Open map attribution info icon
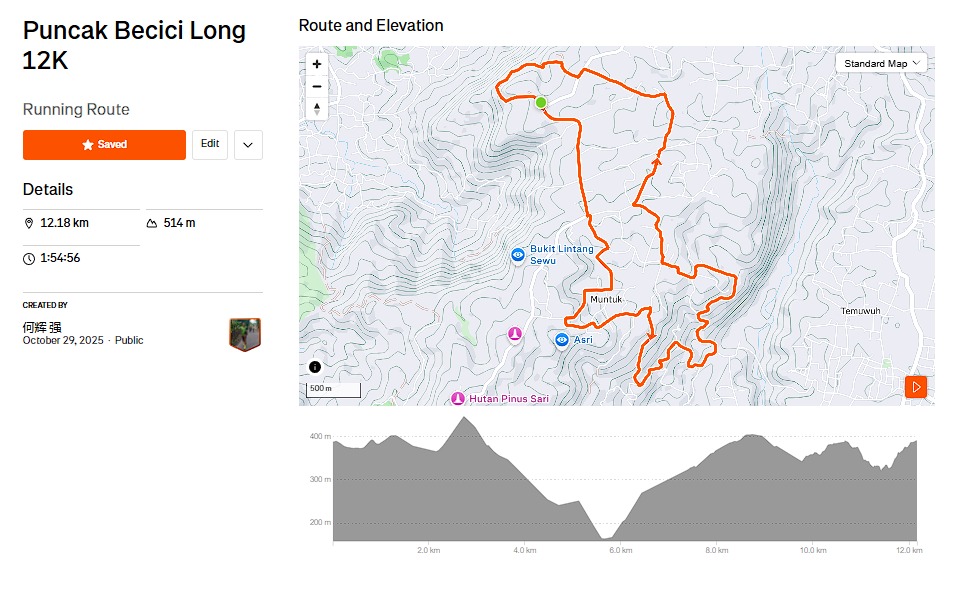 coord(314,367)
